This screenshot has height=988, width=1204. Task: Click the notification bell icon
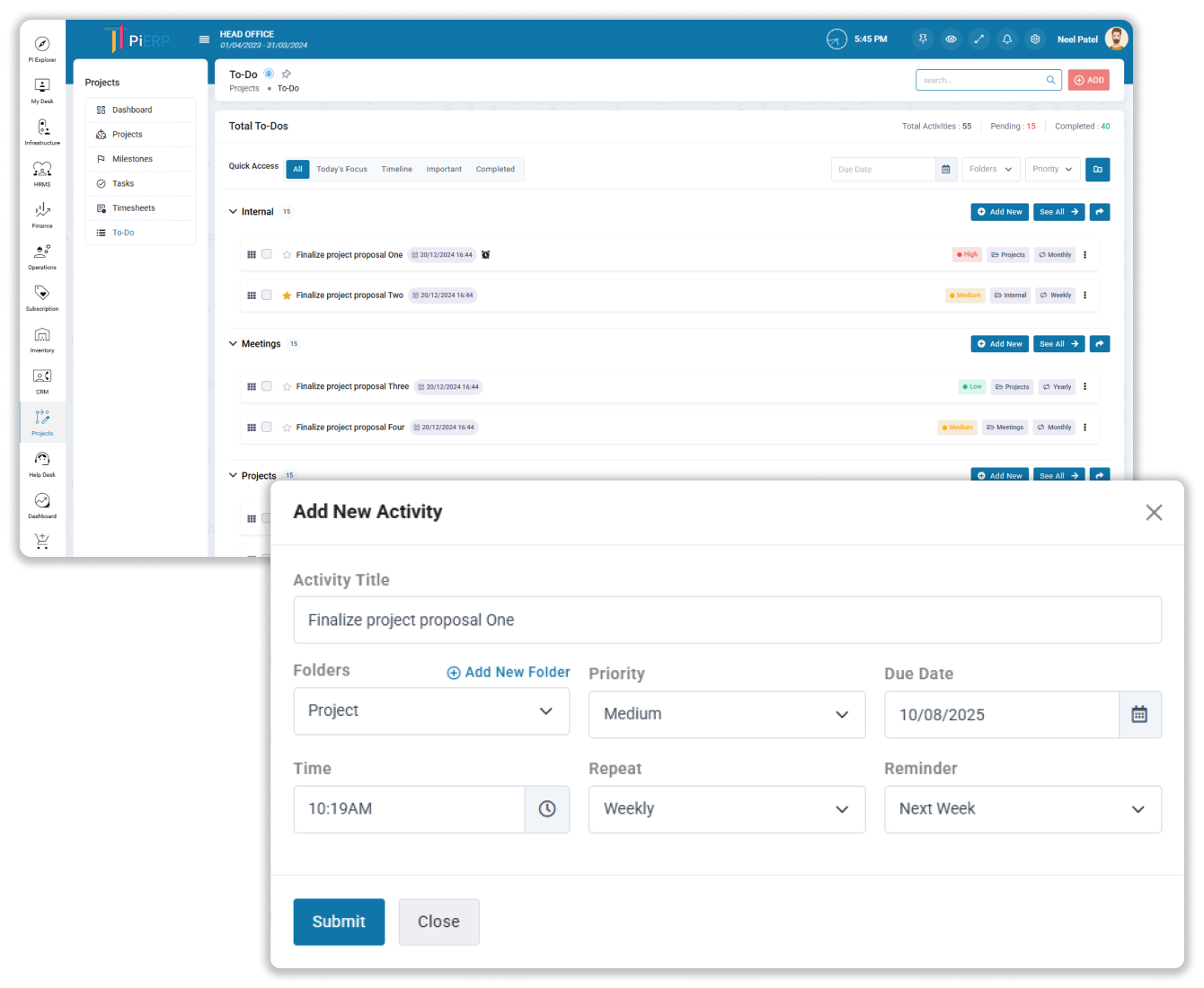pyautogui.click(x=1007, y=40)
